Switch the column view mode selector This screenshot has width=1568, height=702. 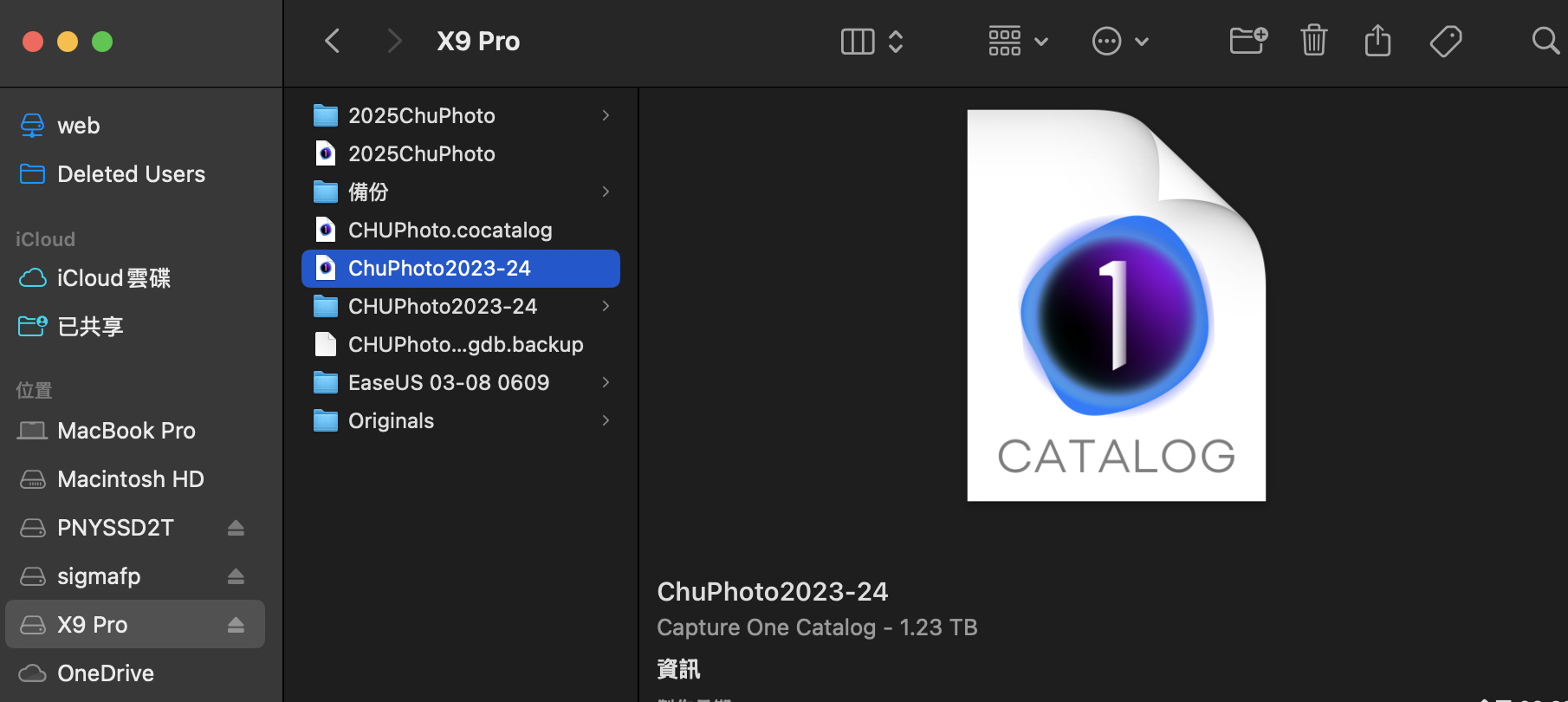click(871, 41)
